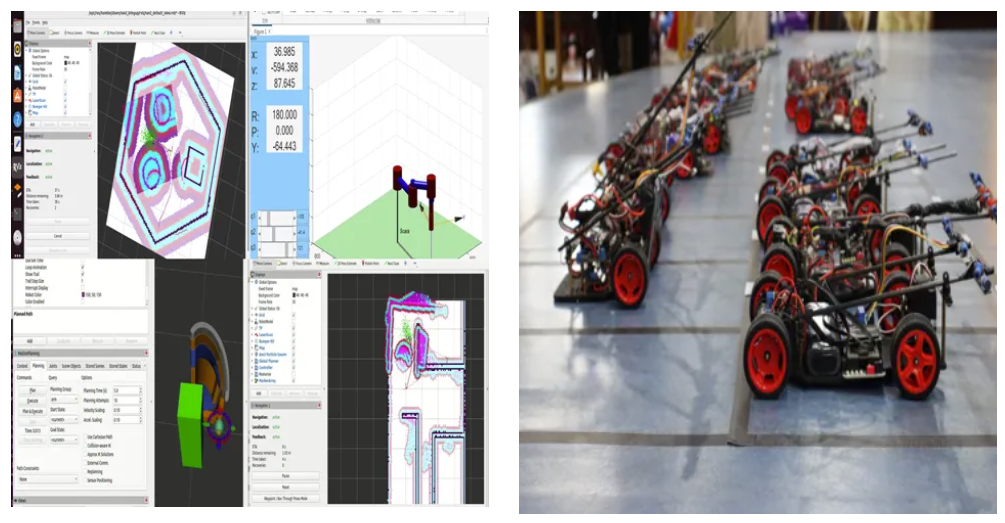
Task: Click the R angle field showing 180.000
Action: pos(284,115)
